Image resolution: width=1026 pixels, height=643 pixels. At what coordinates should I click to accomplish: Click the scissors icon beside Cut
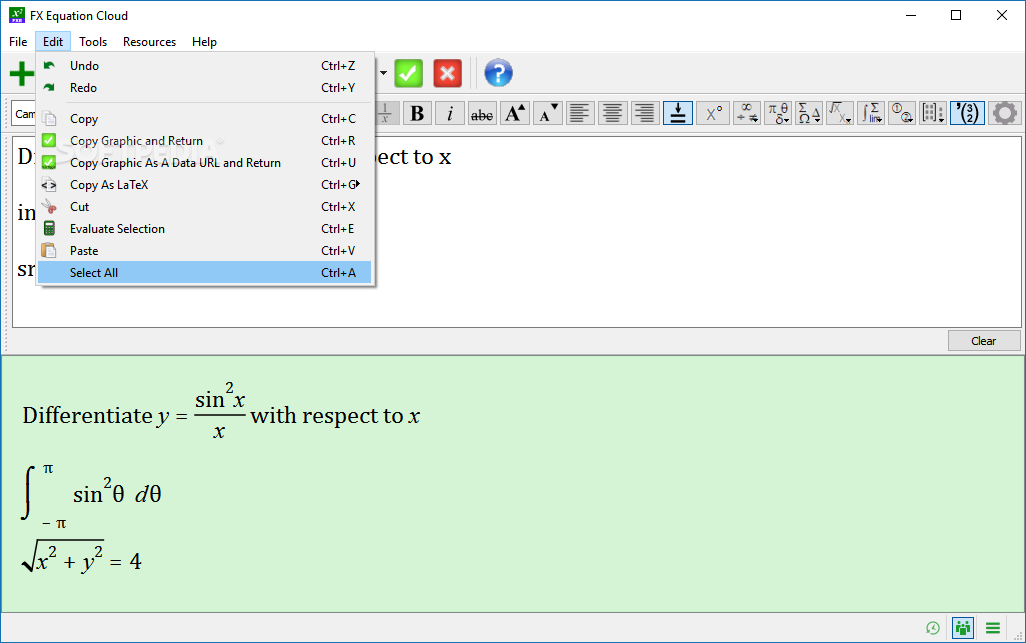[49, 207]
